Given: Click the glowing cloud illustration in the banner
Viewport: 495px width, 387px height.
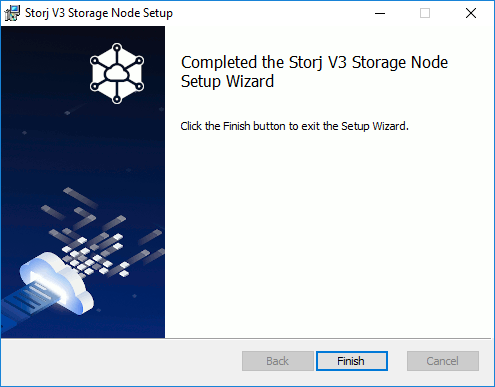Looking at the screenshot, I should click(58, 283).
